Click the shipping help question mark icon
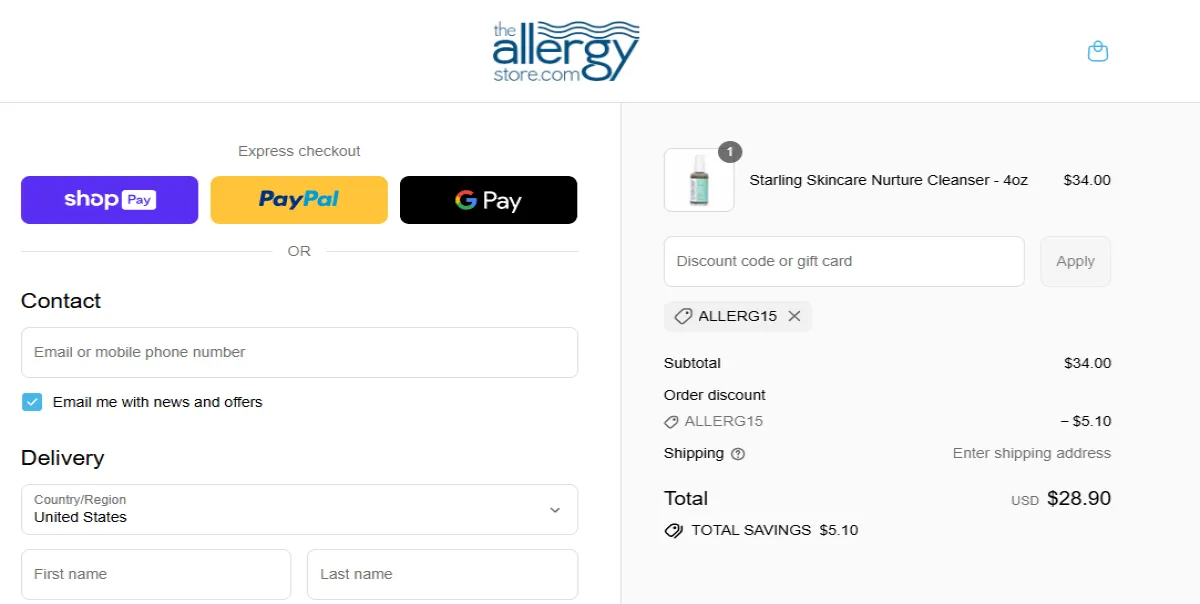This screenshot has height=604, width=1200. click(738, 454)
